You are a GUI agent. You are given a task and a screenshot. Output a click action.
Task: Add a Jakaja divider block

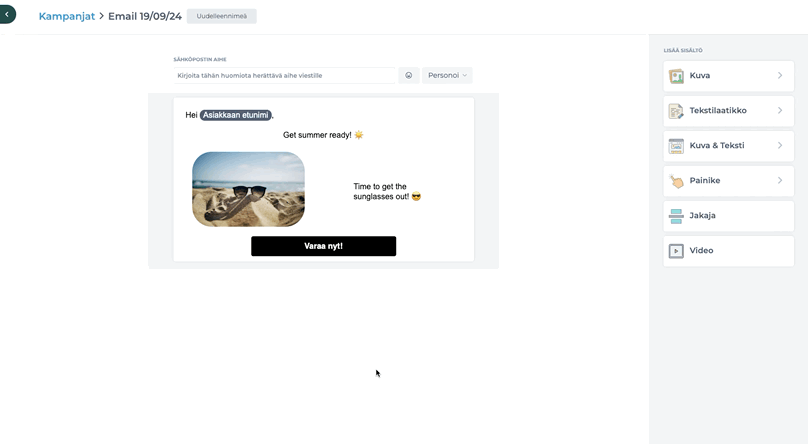(729, 216)
